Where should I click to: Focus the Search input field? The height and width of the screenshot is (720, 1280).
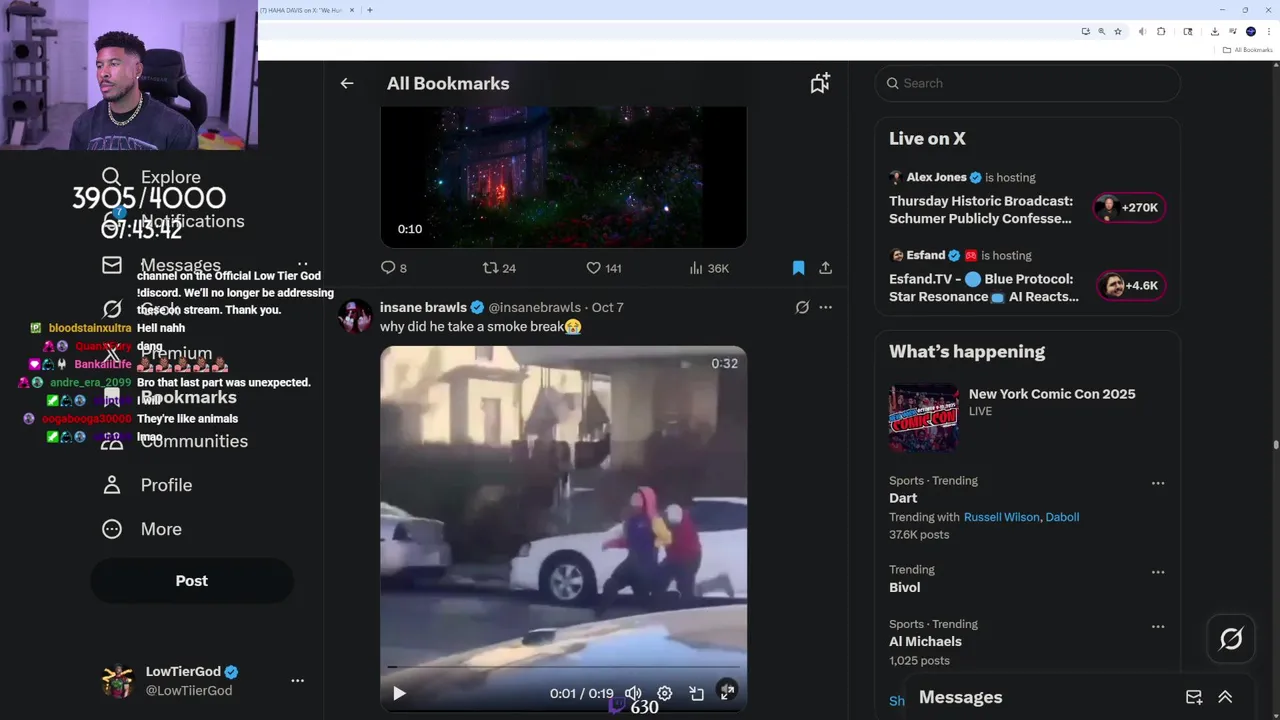click(1028, 83)
